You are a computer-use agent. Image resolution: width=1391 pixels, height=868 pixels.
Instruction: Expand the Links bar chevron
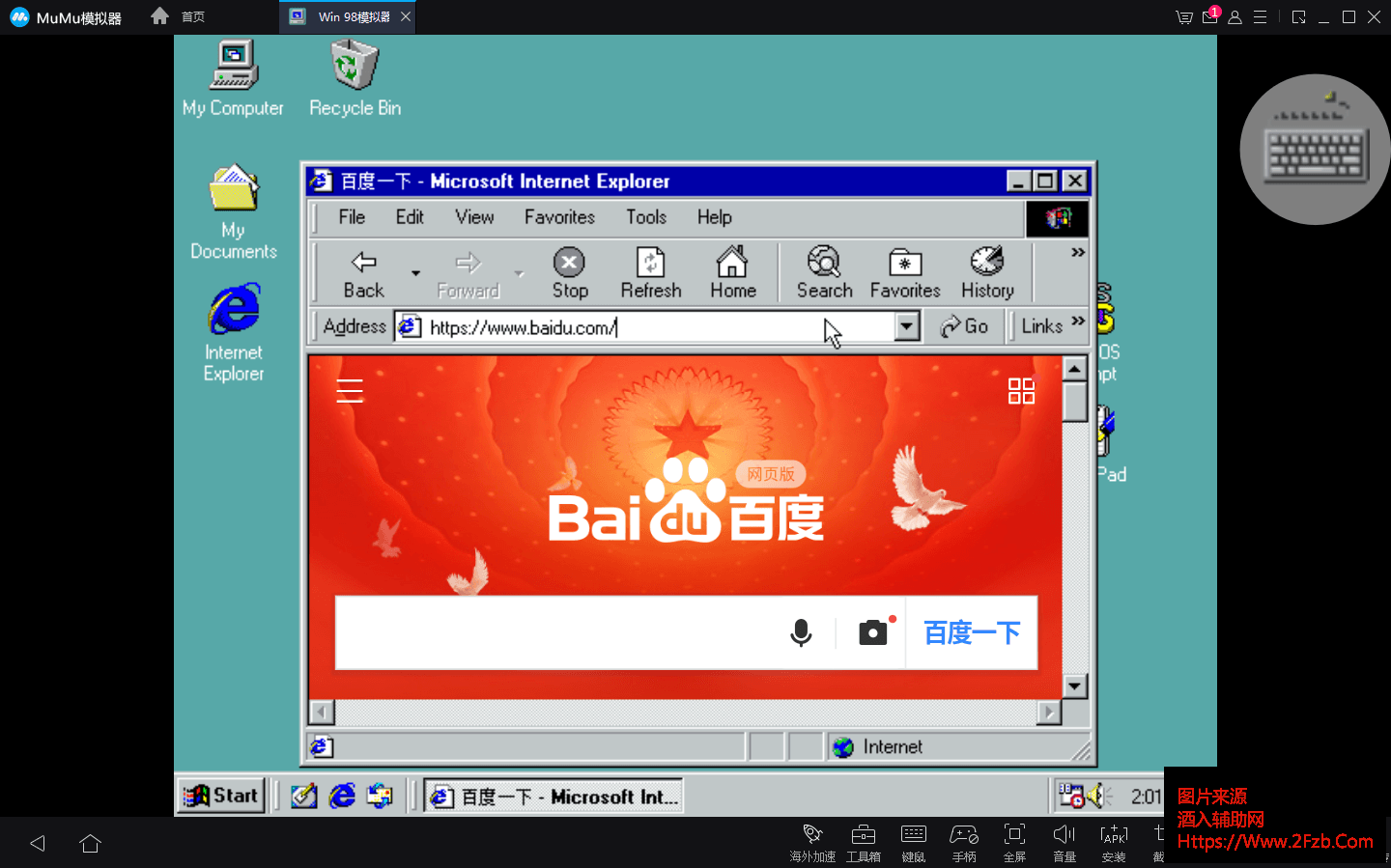(x=1078, y=322)
